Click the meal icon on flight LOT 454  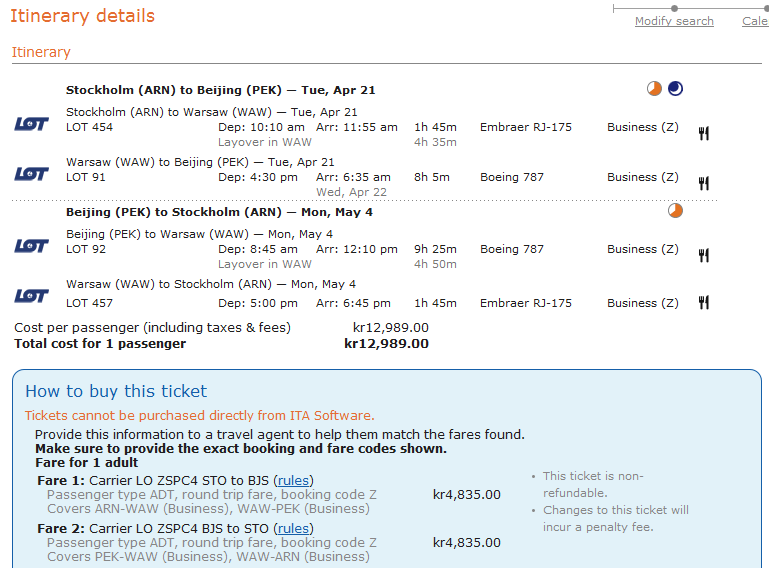coord(704,133)
